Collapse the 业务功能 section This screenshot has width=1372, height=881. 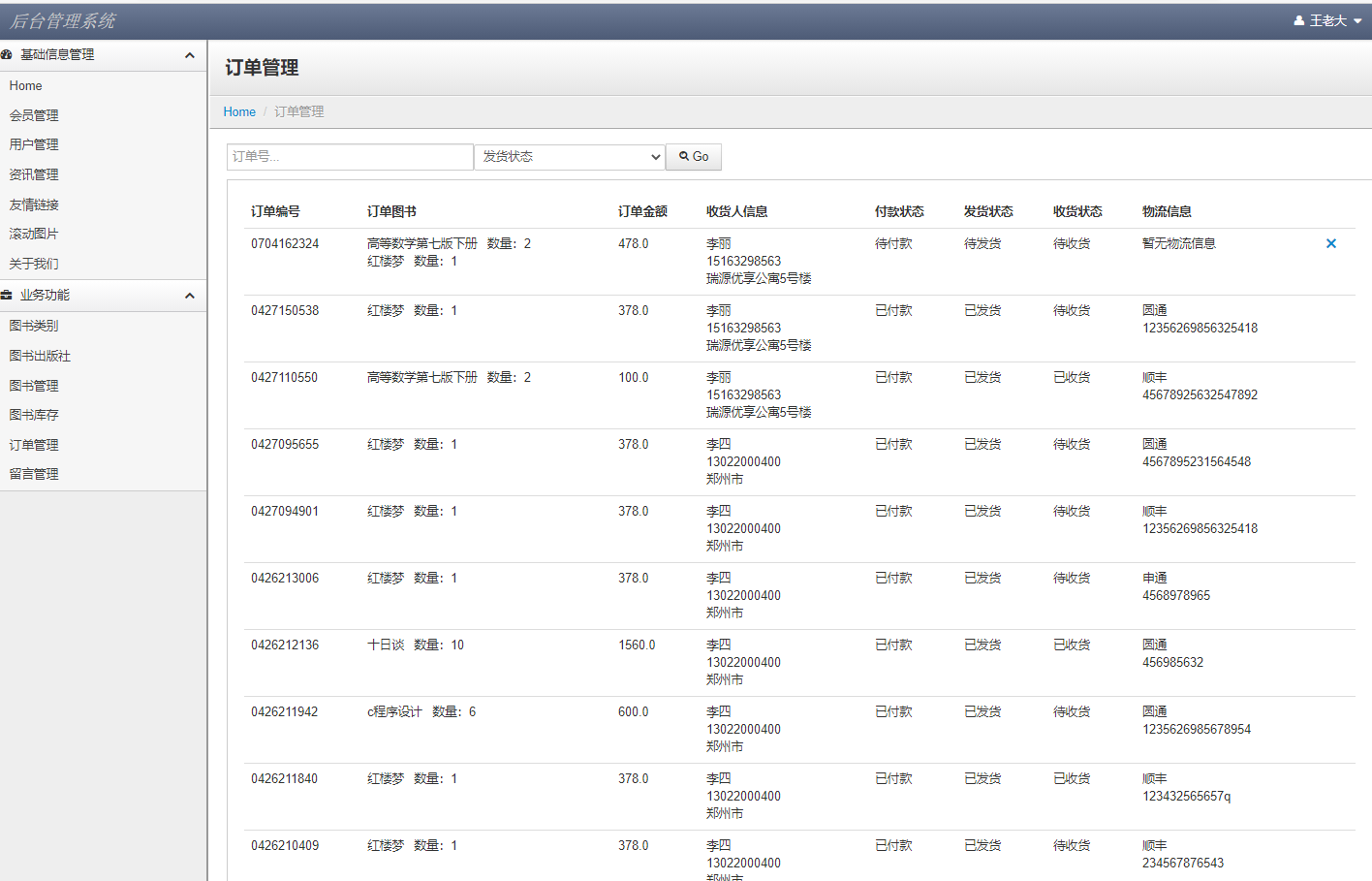pos(190,296)
